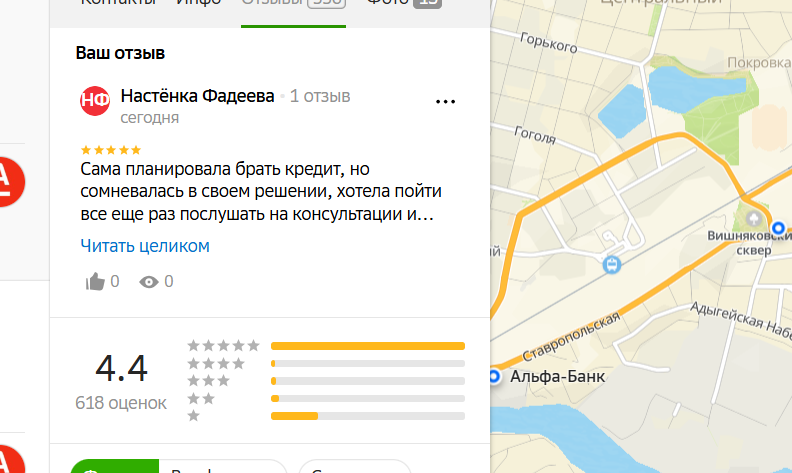Click the Покровка label on map
Viewport: 792px width, 473px height.
click(759, 63)
